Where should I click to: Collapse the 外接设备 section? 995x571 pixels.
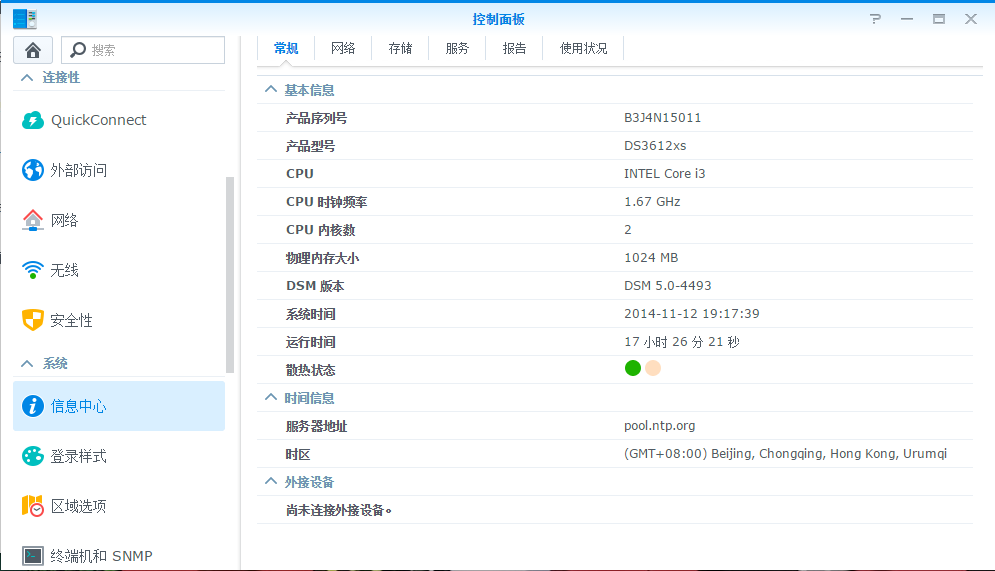pyautogui.click(x=270, y=482)
